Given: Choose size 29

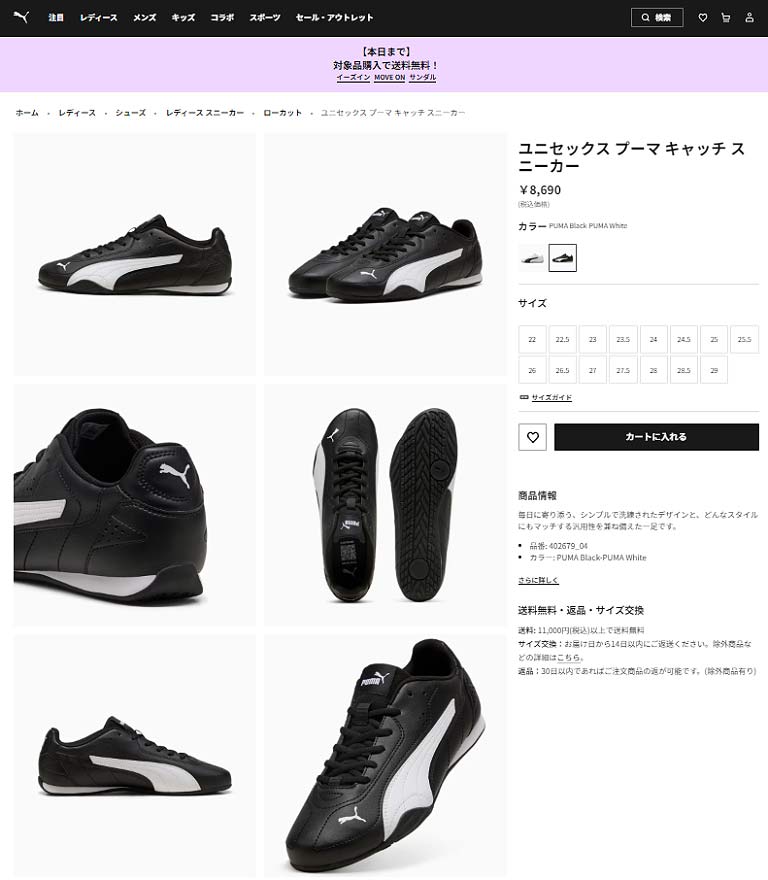Looking at the screenshot, I should click(714, 370).
